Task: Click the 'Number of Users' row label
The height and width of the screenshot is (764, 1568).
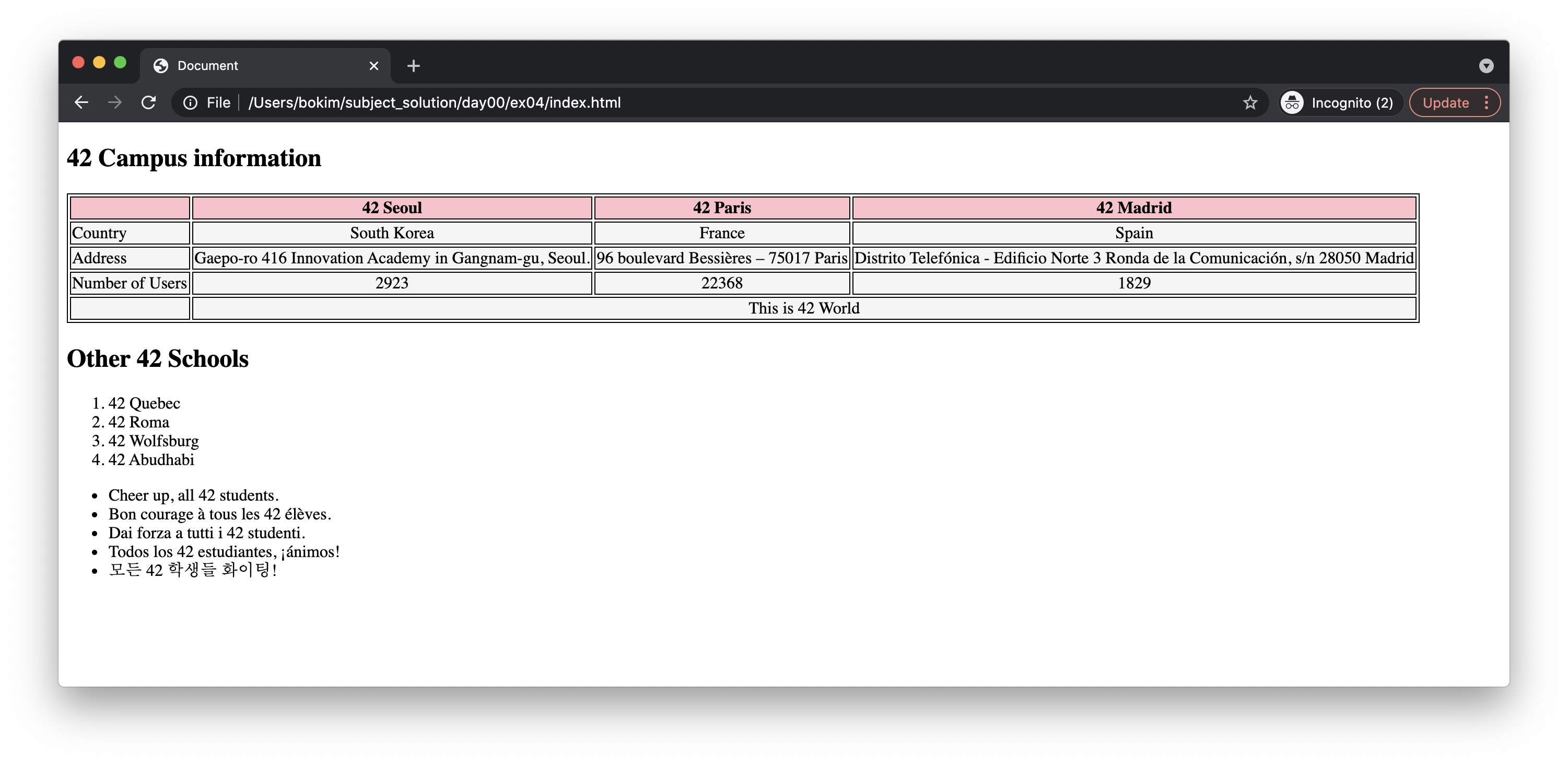Action: coord(130,283)
